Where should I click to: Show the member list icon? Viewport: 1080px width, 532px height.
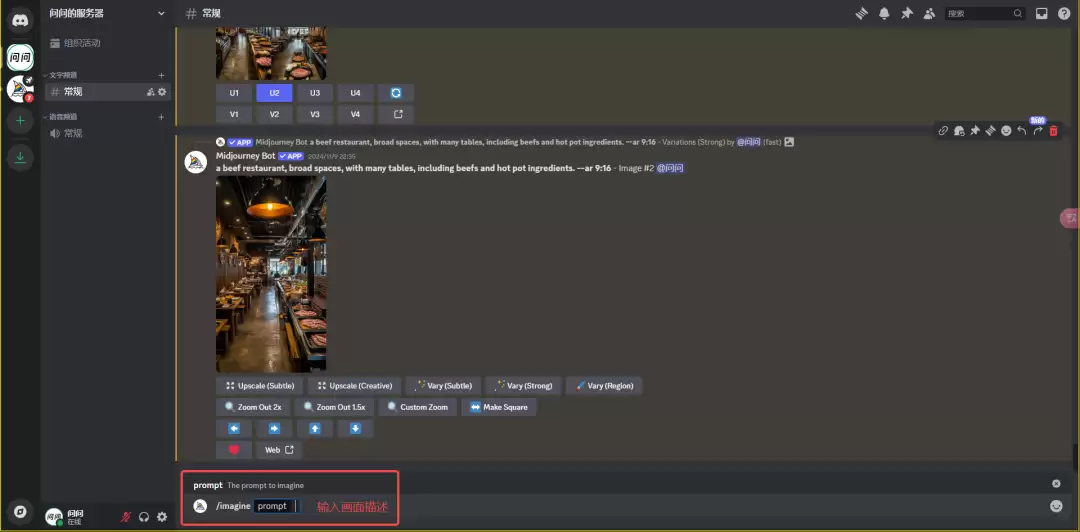(930, 13)
